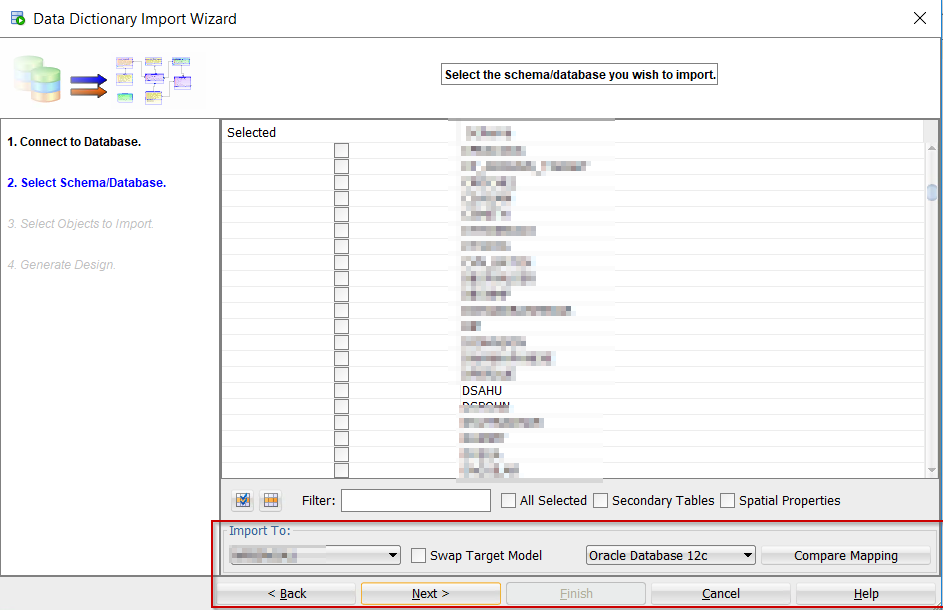Check the checkbox beside the DSAHU schema

(x=342, y=390)
